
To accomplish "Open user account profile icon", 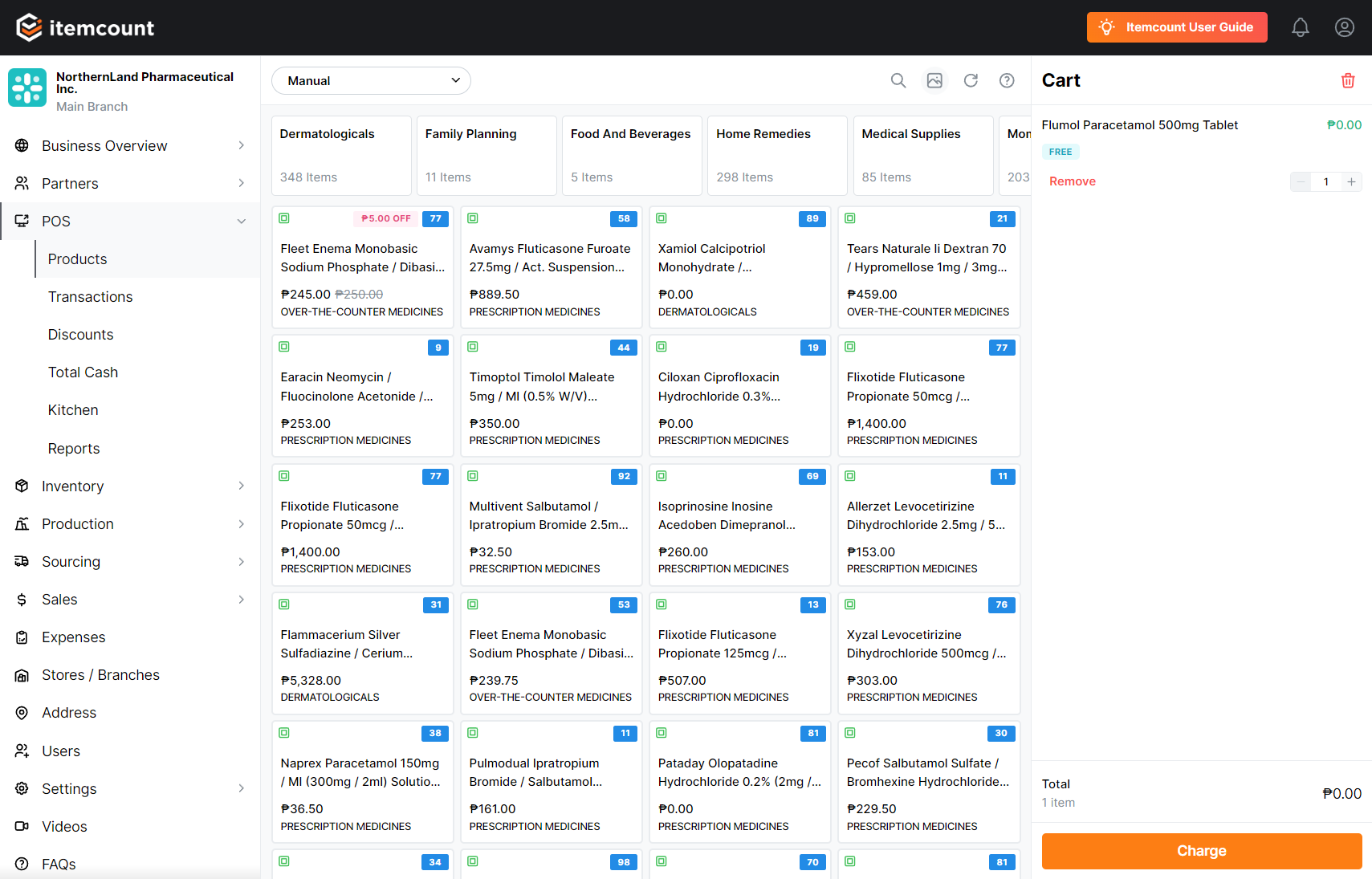I will [x=1345, y=27].
